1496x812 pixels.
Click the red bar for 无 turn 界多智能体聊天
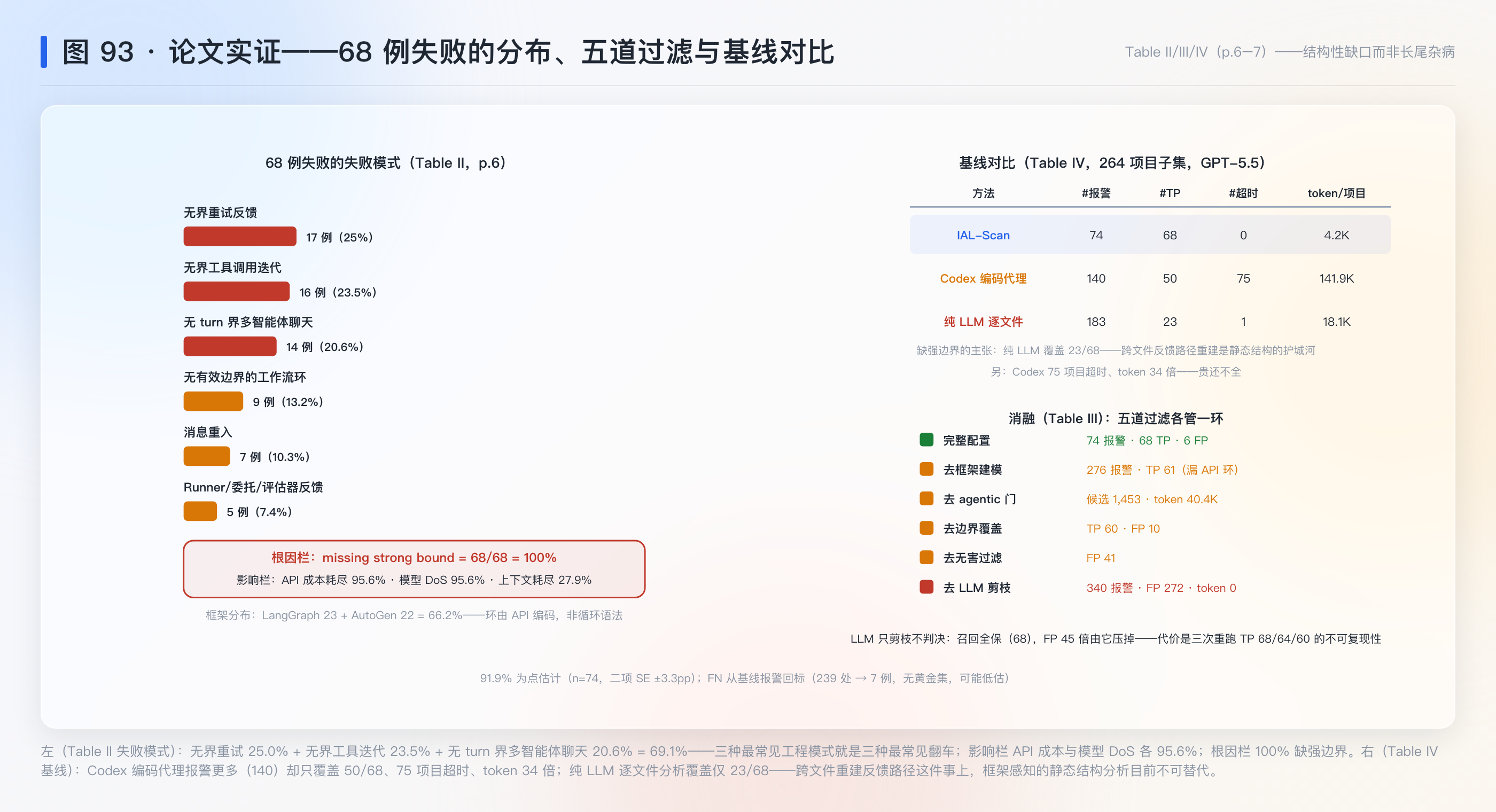pos(230,346)
